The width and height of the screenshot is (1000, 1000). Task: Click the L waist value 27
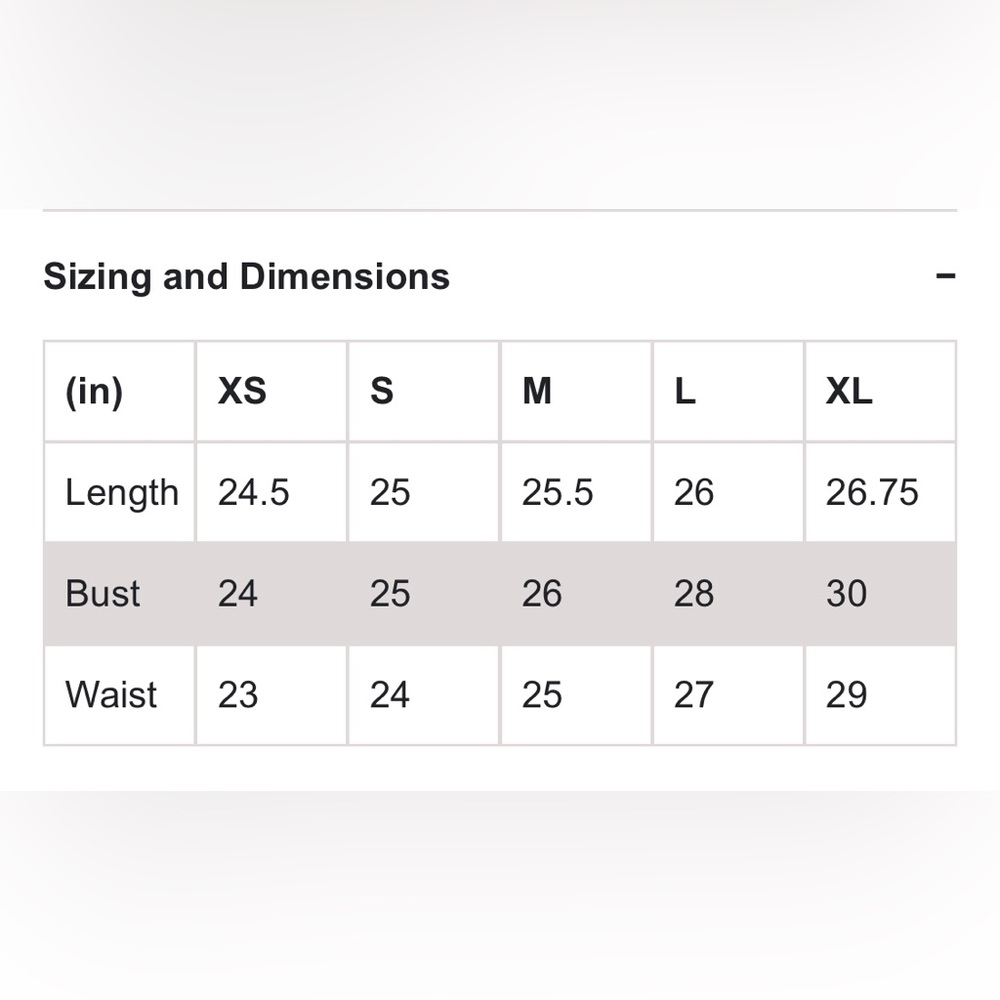tap(694, 695)
